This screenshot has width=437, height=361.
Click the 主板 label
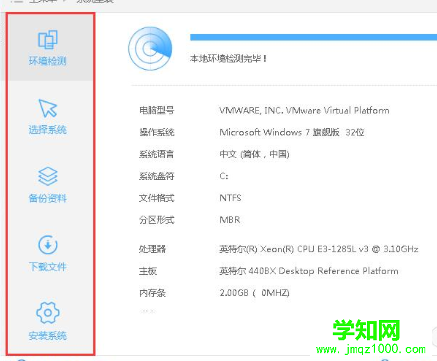(x=148, y=271)
